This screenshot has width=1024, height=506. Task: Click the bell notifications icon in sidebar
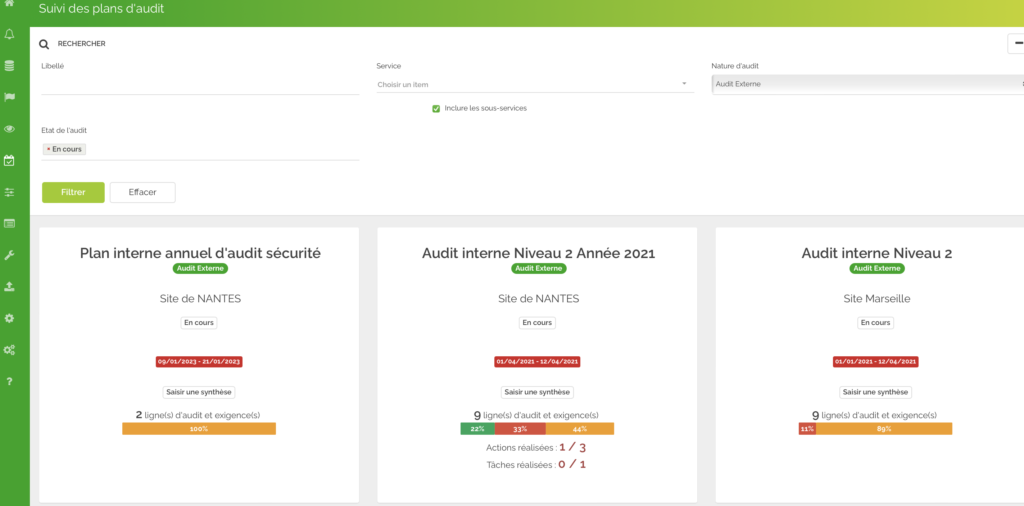(x=10, y=35)
